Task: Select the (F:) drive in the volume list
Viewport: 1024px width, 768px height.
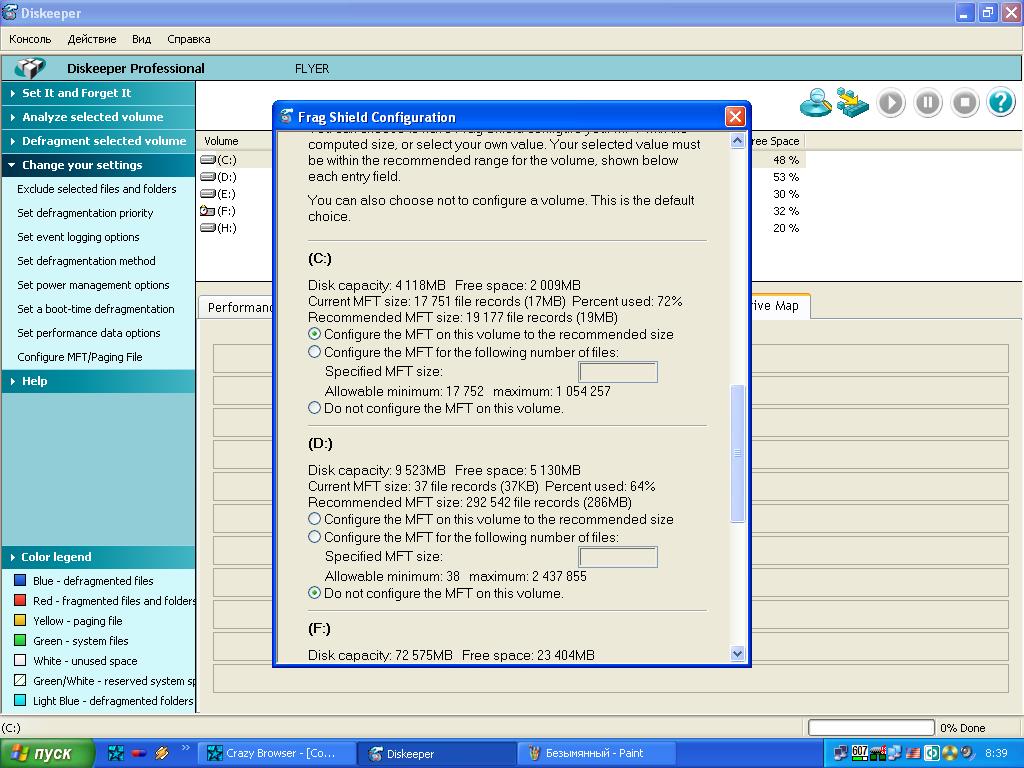Action: point(218,211)
